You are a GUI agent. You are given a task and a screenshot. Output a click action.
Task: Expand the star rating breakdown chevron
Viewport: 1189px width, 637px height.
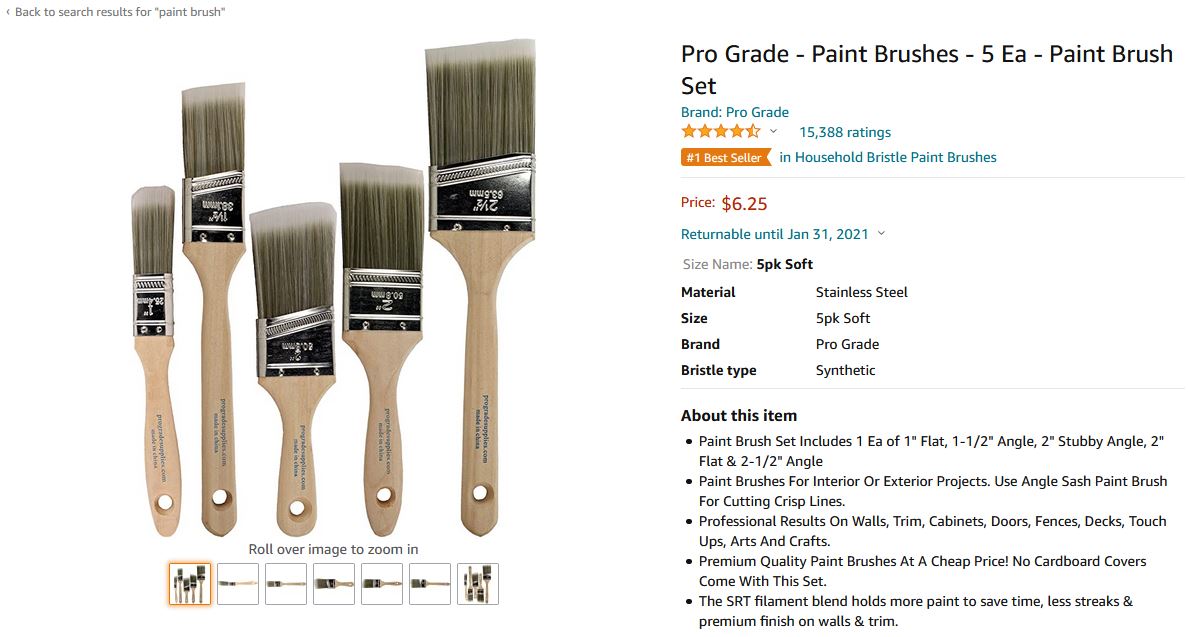click(x=773, y=132)
